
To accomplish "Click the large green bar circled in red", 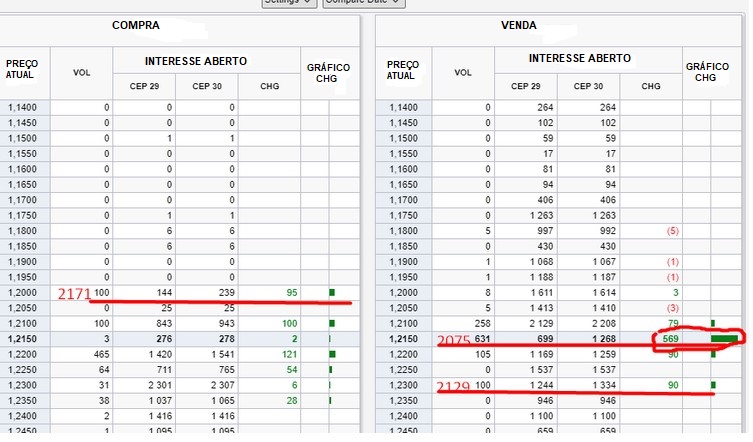I will (x=723, y=339).
